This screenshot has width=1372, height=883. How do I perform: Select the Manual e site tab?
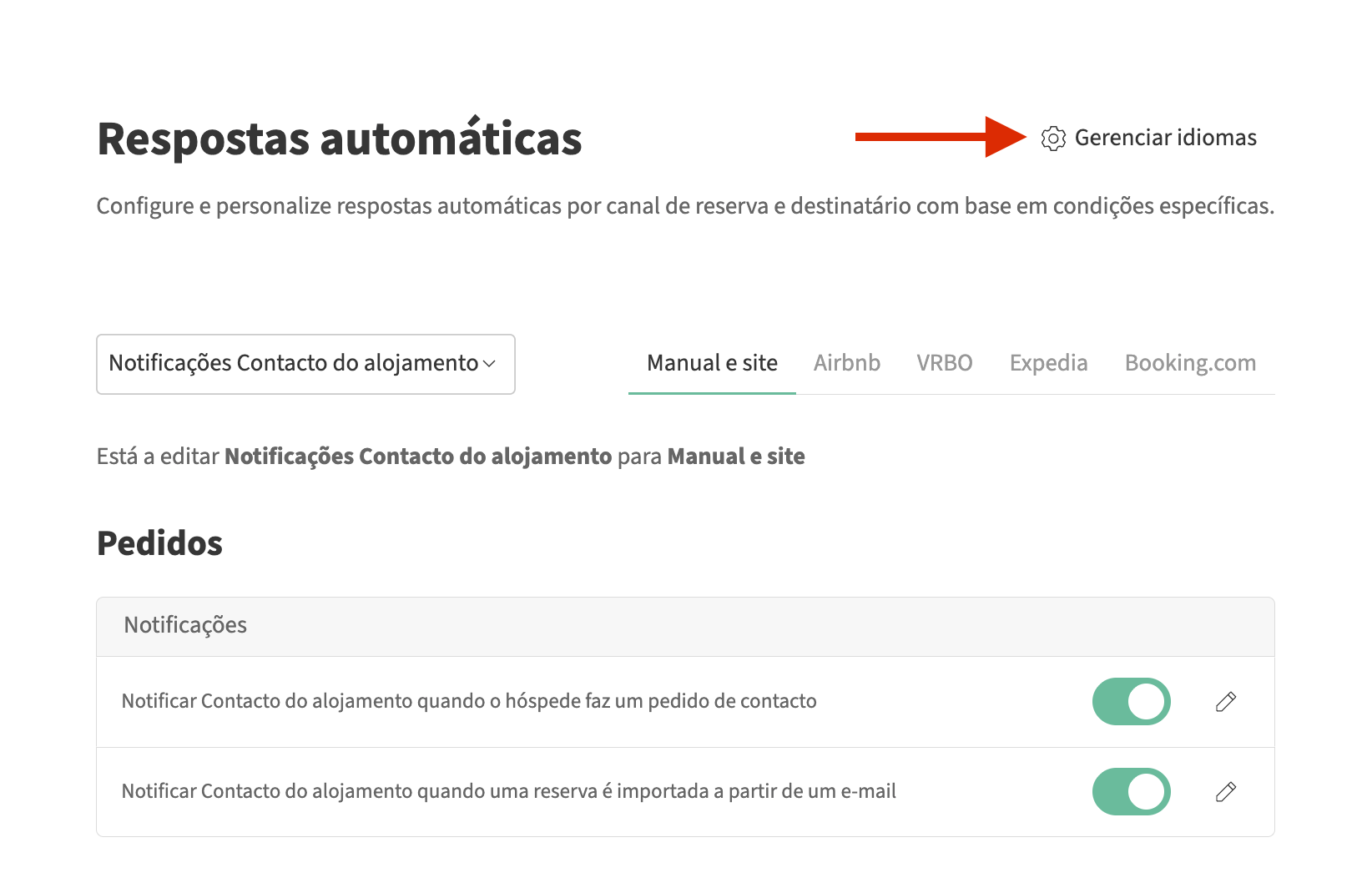712,363
